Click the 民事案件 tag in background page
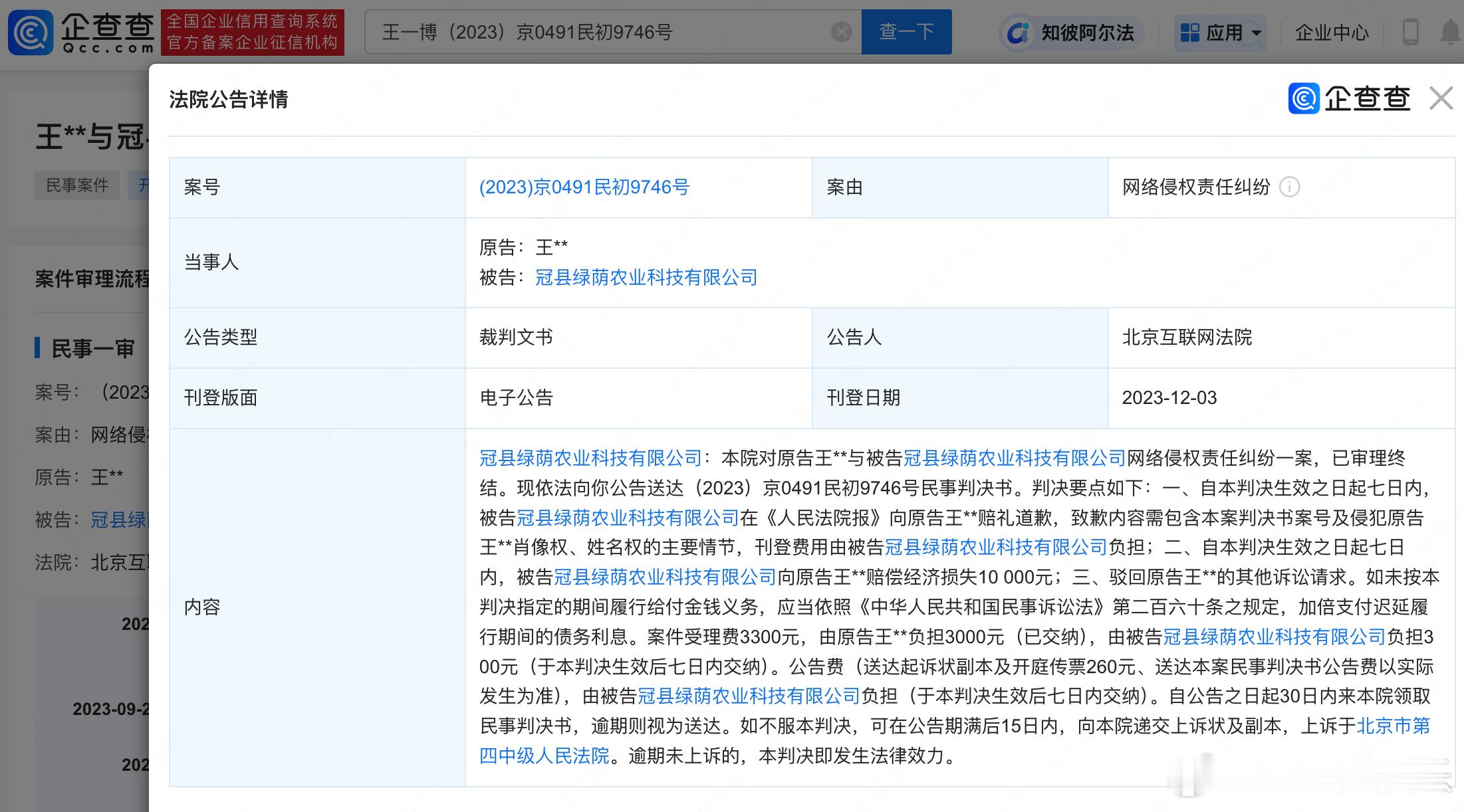The image size is (1464, 812). [77, 185]
